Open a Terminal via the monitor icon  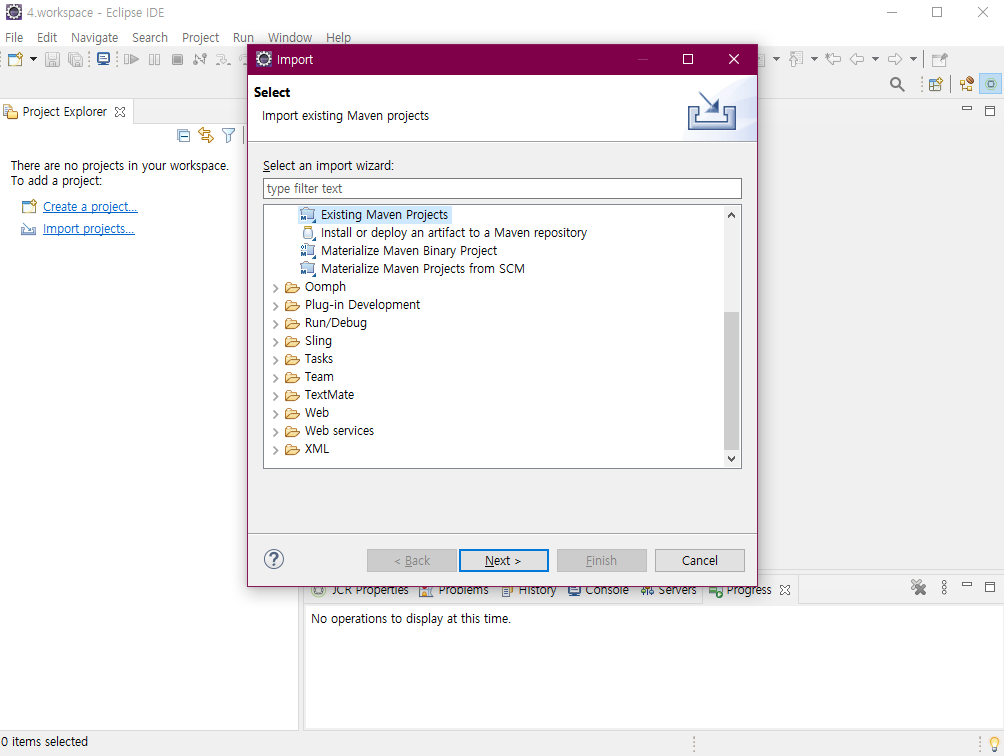pyautogui.click(x=103, y=60)
